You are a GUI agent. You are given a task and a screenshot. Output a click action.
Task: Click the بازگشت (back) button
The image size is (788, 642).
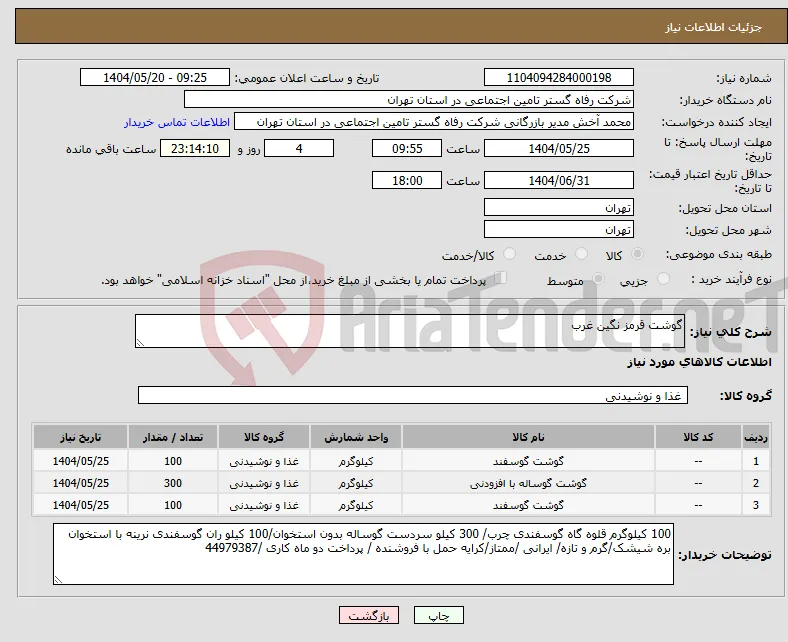tap(369, 615)
